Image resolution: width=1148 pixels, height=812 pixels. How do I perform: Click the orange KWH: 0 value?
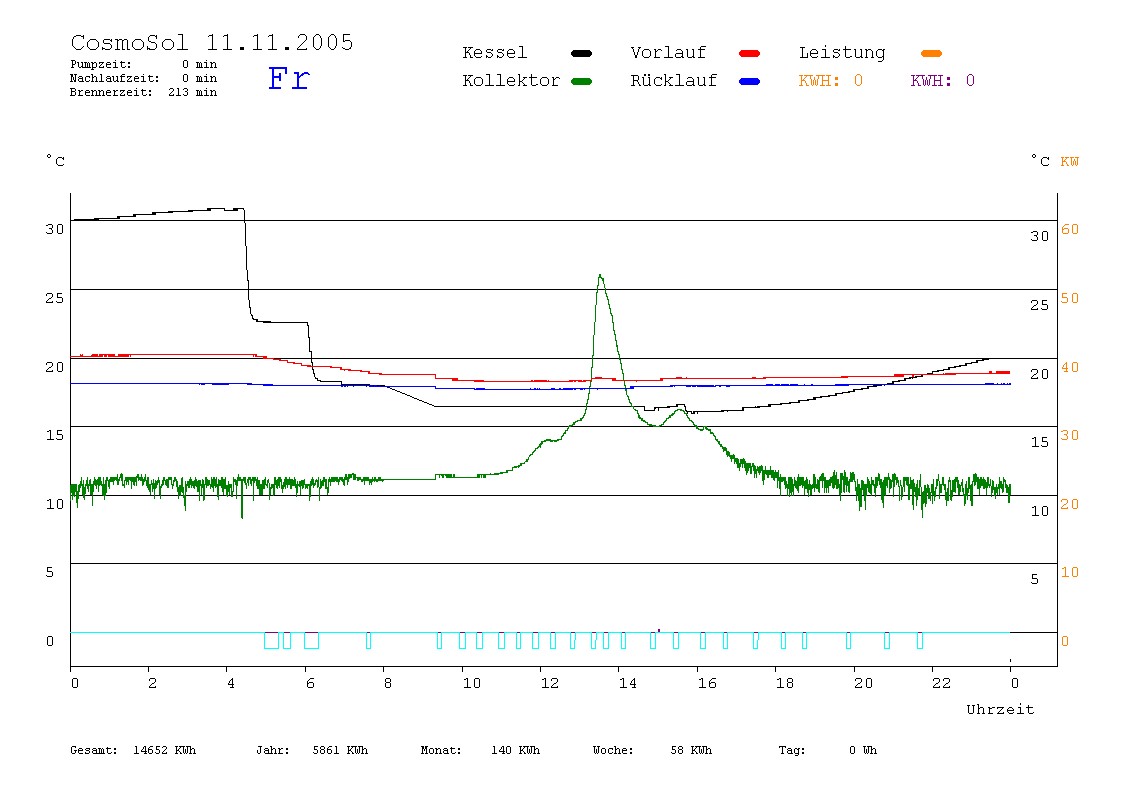830,81
